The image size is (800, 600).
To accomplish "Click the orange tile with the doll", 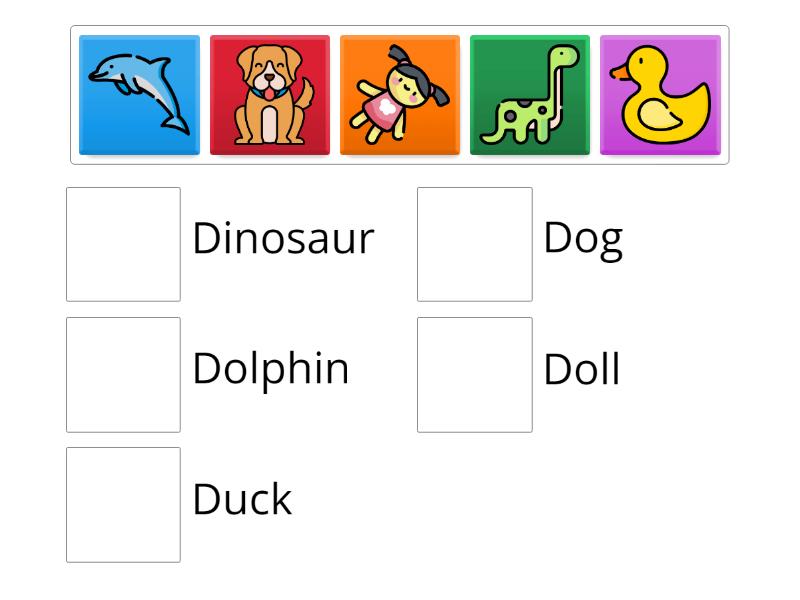I will (400, 95).
